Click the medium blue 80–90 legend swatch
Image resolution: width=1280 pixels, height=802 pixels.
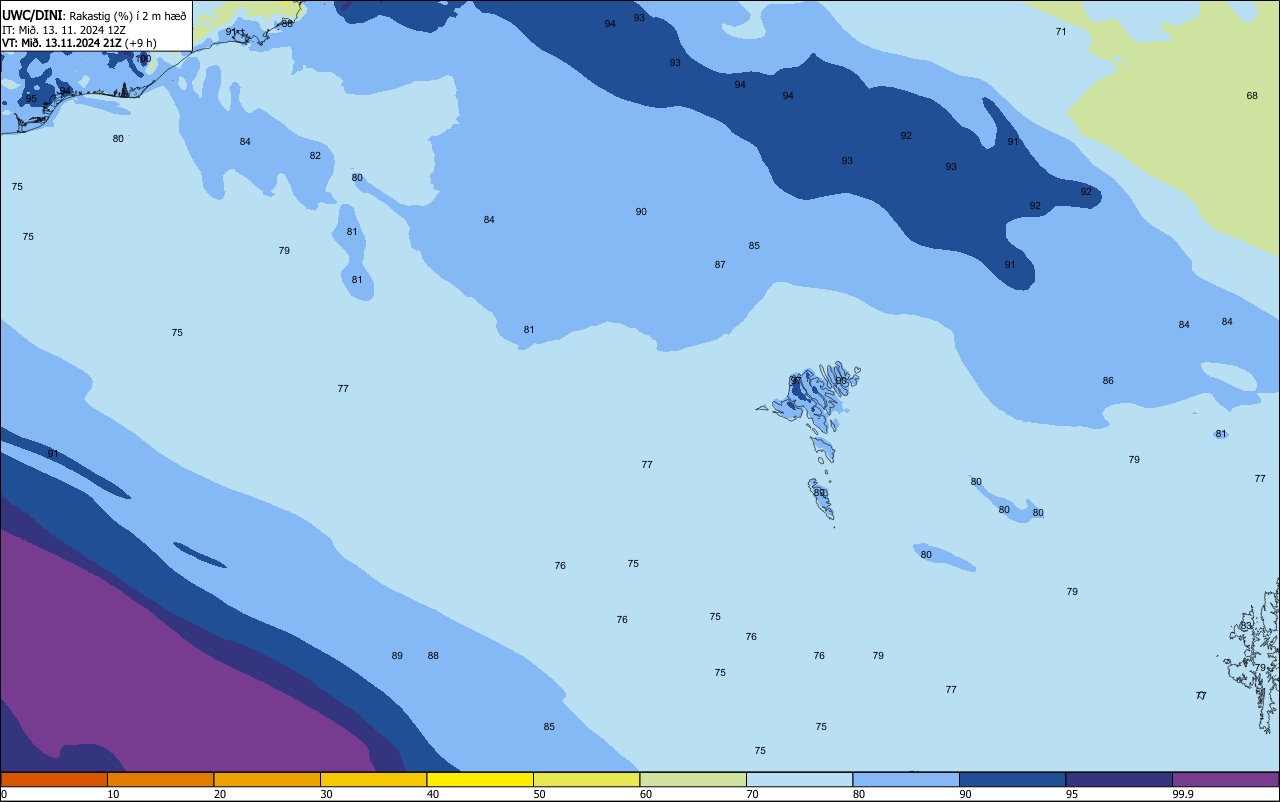906,779
